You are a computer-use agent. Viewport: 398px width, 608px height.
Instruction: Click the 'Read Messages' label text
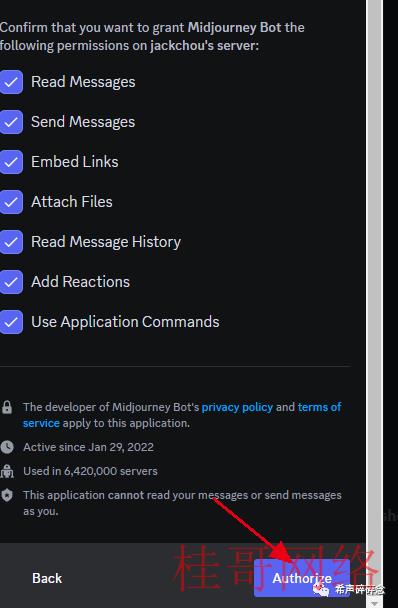click(83, 82)
